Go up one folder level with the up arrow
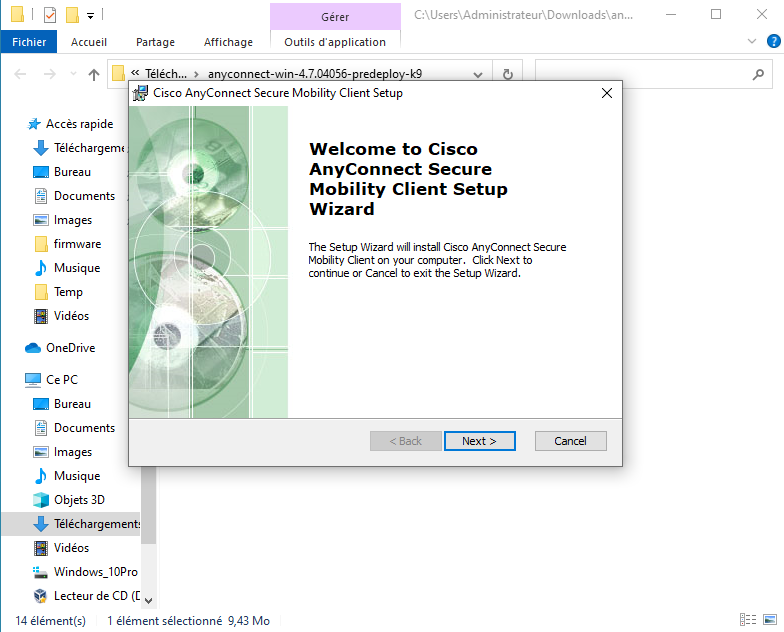Viewport: 784px width, 632px height. click(94, 74)
